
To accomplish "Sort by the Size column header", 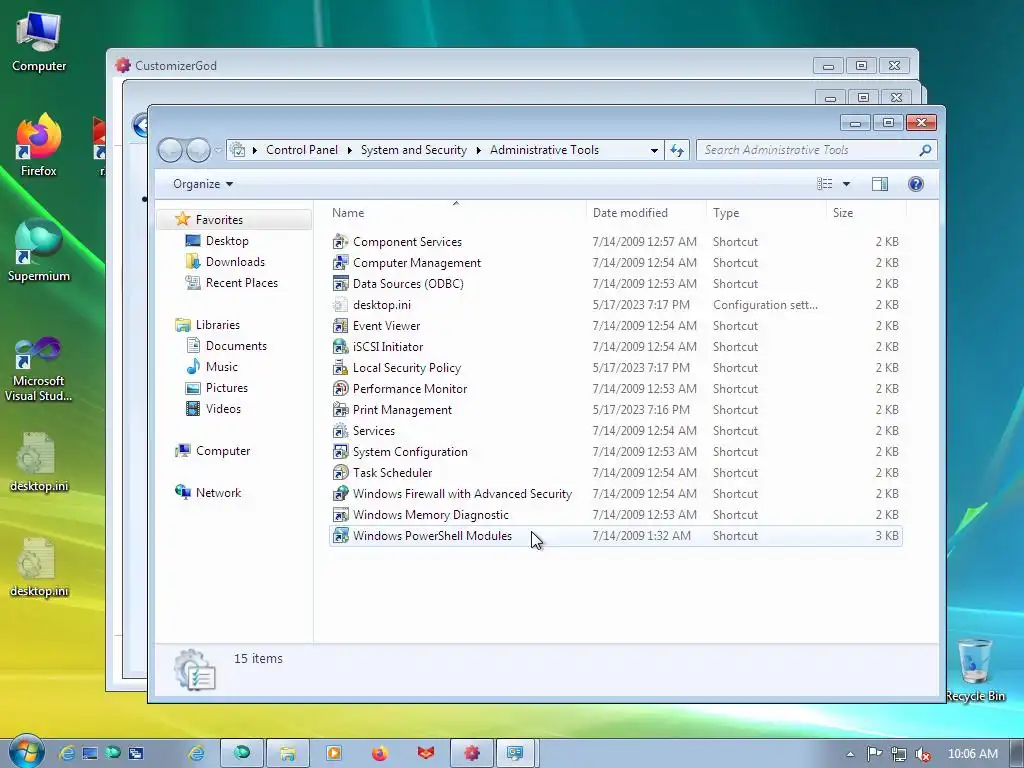I will [x=867, y=213].
